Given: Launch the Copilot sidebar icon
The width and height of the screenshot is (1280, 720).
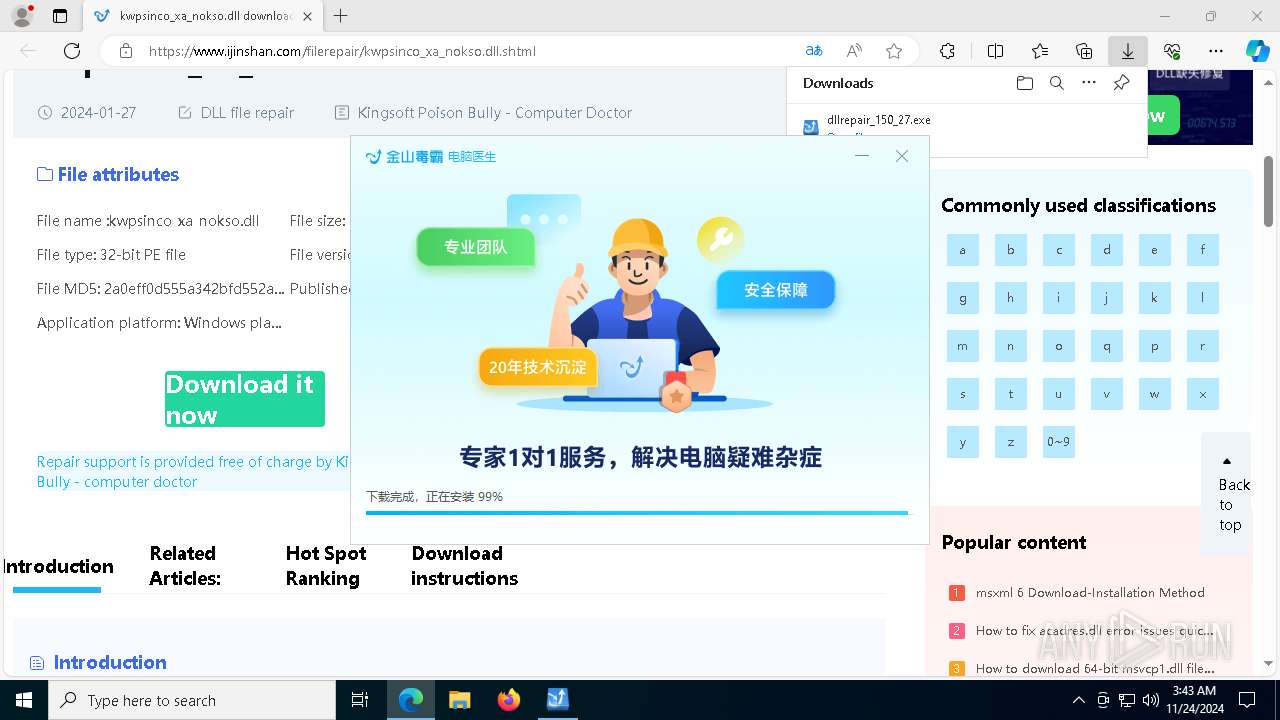Looking at the screenshot, I should point(1257,51).
